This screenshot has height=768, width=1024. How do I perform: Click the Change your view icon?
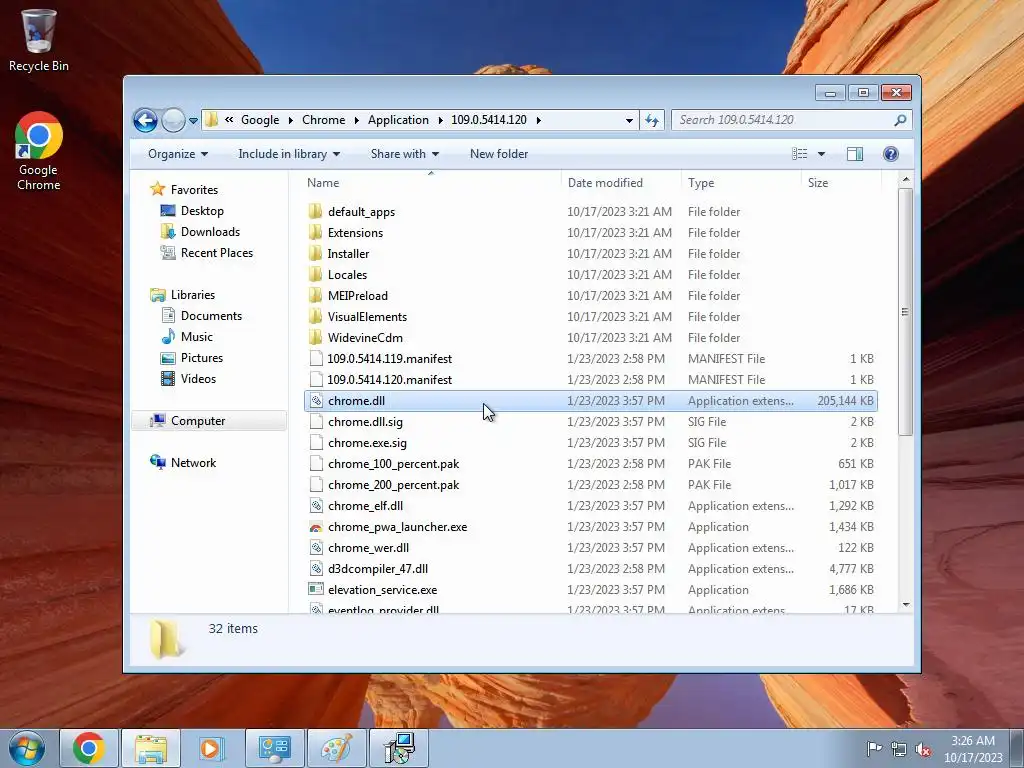[799, 154]
